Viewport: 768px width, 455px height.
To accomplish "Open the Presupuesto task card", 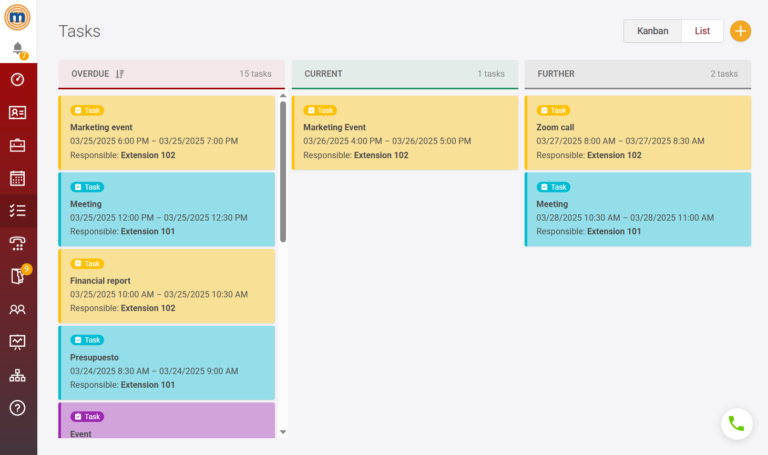I will click(x=166, y=363).
